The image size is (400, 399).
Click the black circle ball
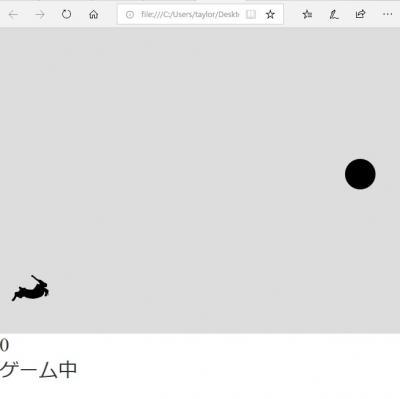point(360,174)
